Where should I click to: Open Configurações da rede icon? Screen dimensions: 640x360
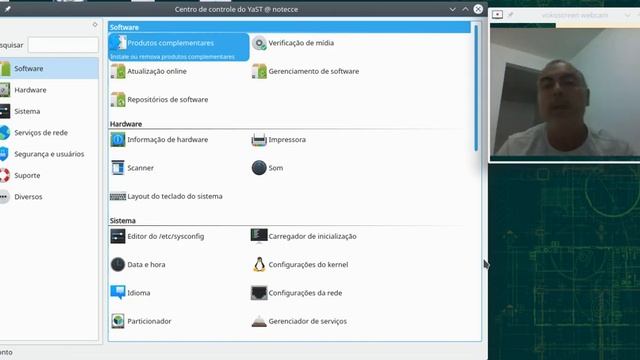point(259,293)
